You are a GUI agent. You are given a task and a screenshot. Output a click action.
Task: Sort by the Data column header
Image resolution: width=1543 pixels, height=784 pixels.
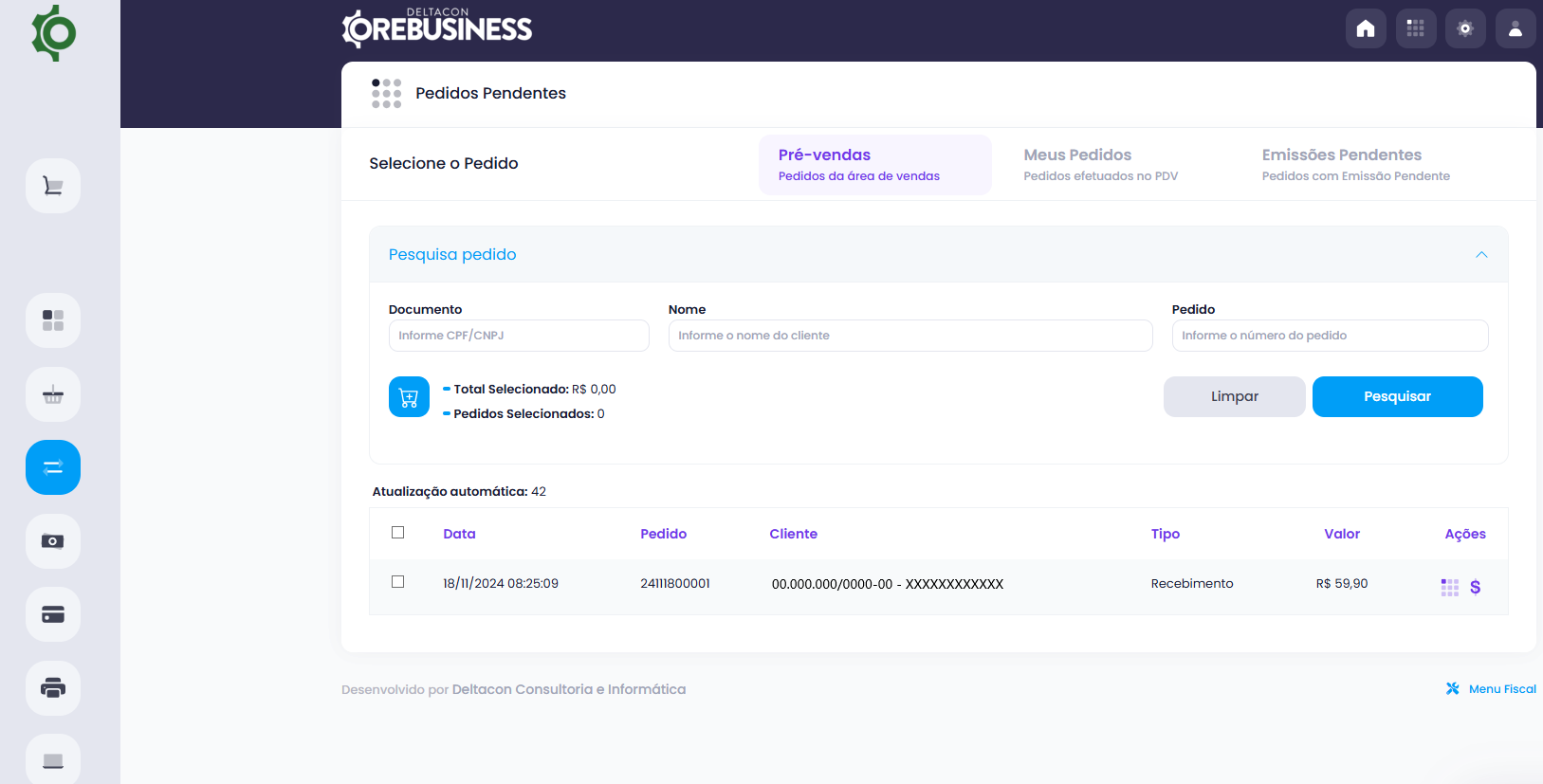point(460,534)
